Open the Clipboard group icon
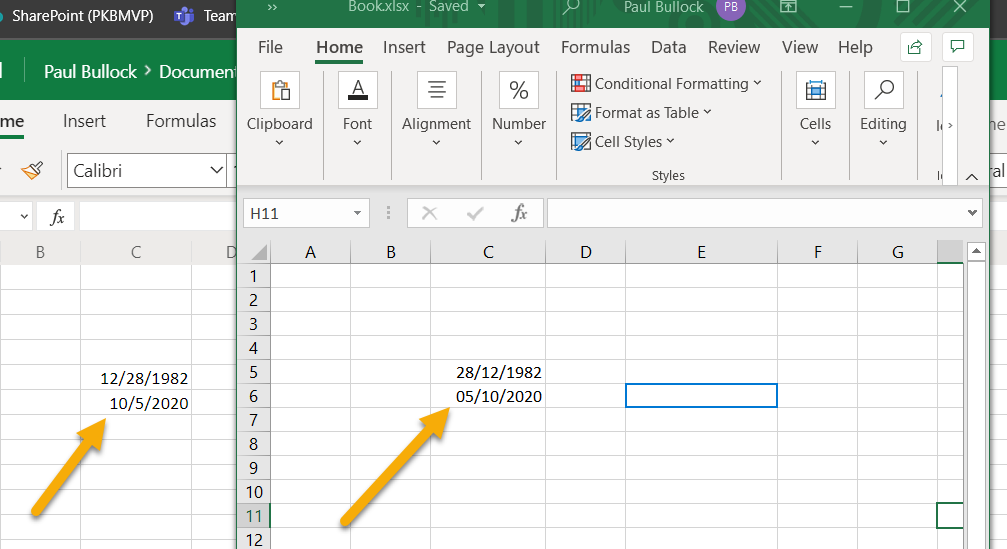 (279, 91)
